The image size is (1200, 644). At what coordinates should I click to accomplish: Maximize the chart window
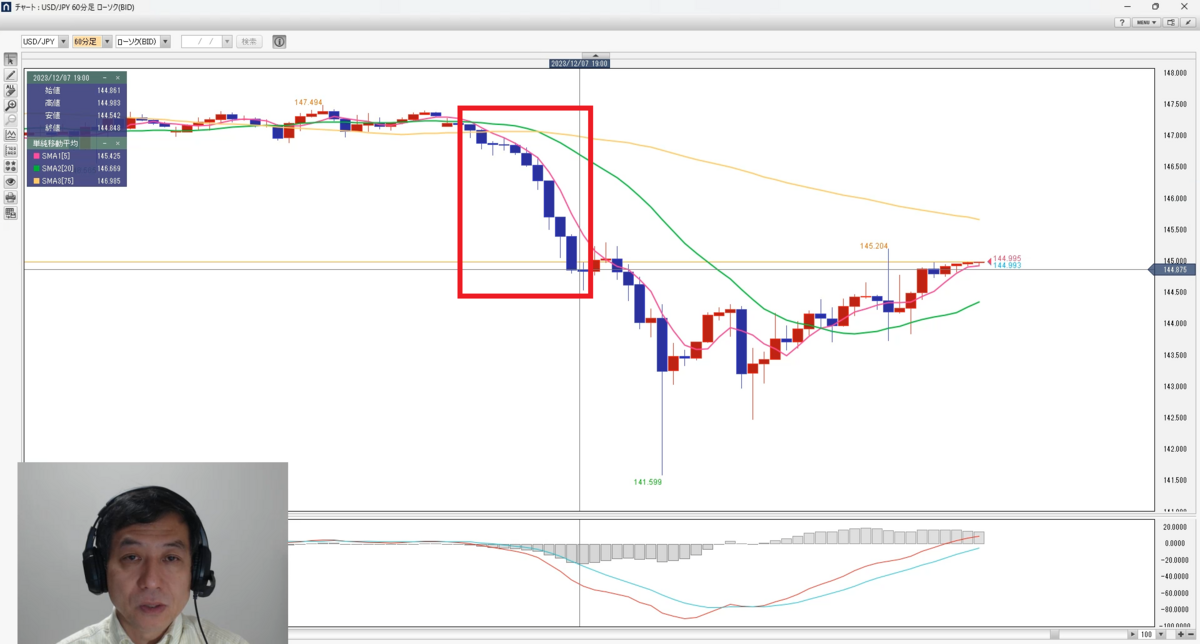click(1156, 6)
